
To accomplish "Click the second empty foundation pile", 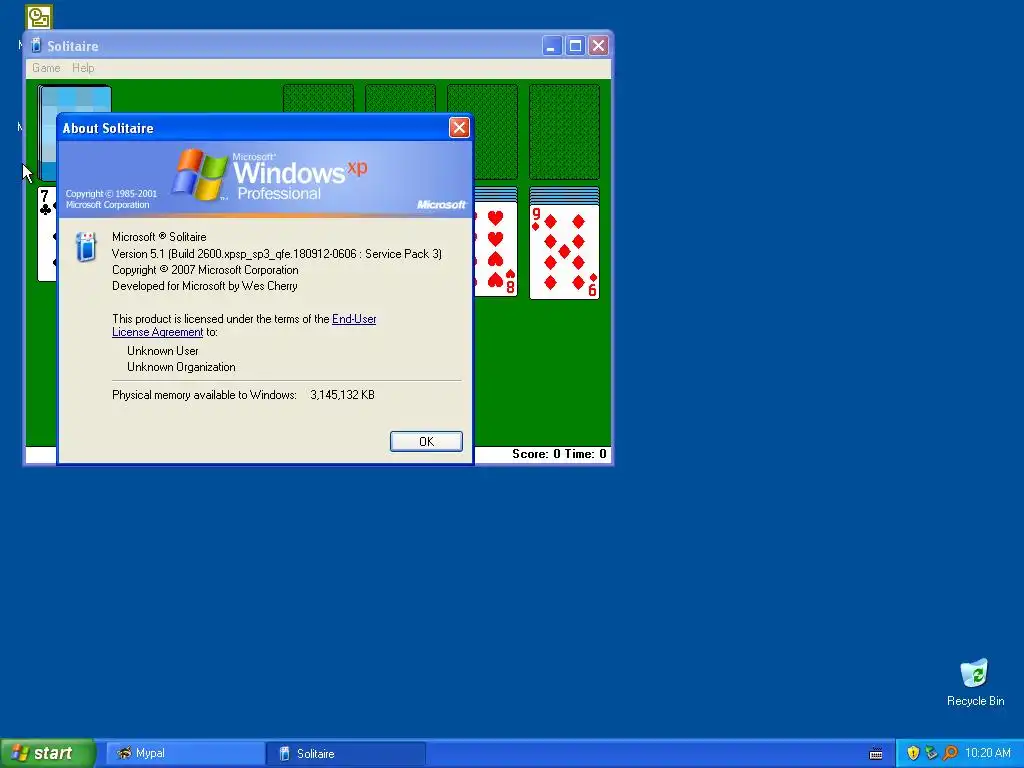I will pyautogui.click(x=400, y=98).
